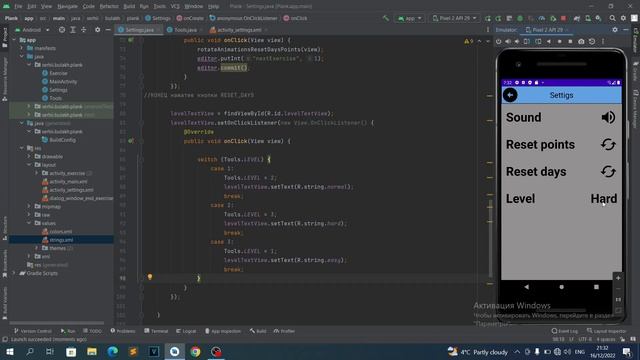640x360 pixels.
Task: Tap the back arrow in Settigs app bar
Action: pyautogui.click(x=510, y=95)
